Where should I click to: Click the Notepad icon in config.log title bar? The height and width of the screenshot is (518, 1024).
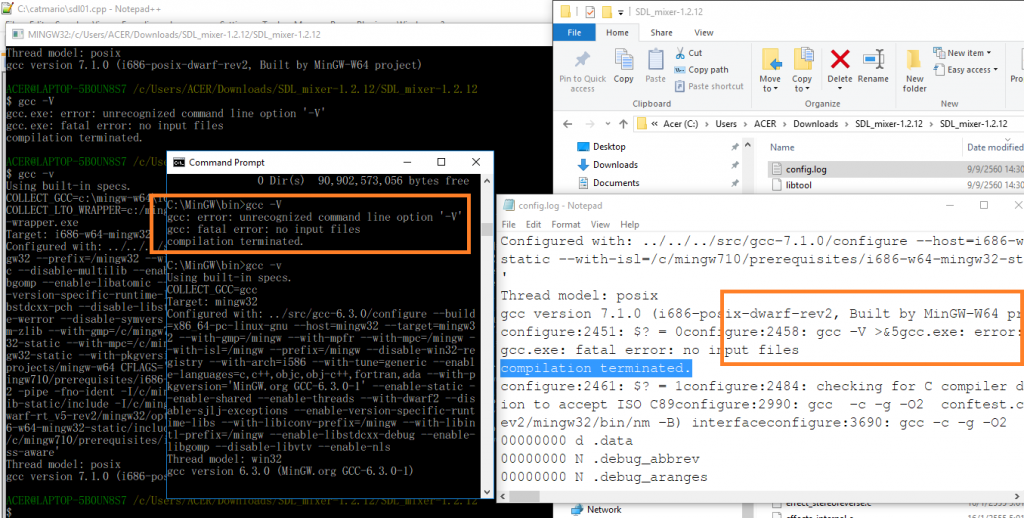(509, 205)
